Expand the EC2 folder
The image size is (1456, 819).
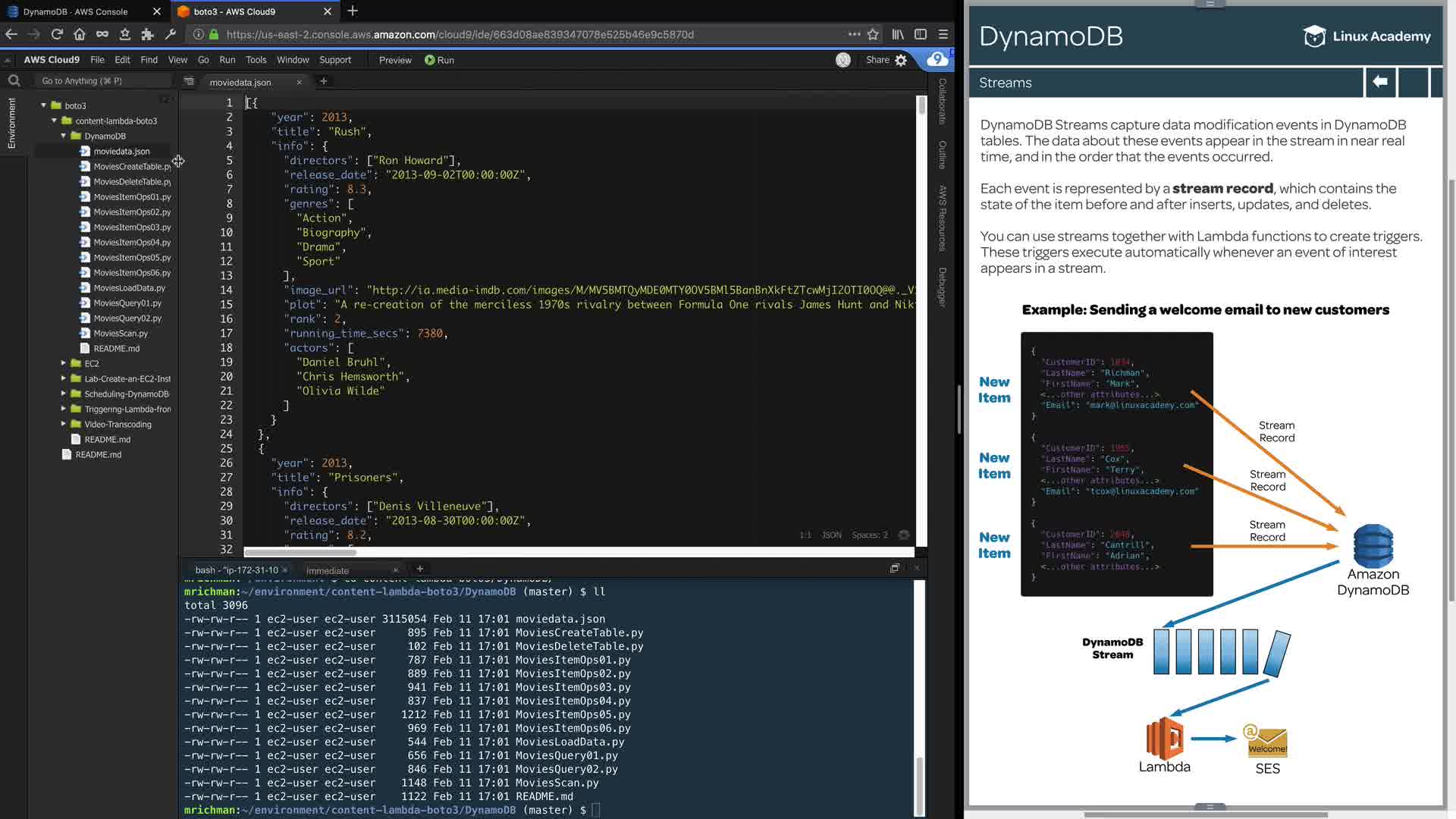64,363
